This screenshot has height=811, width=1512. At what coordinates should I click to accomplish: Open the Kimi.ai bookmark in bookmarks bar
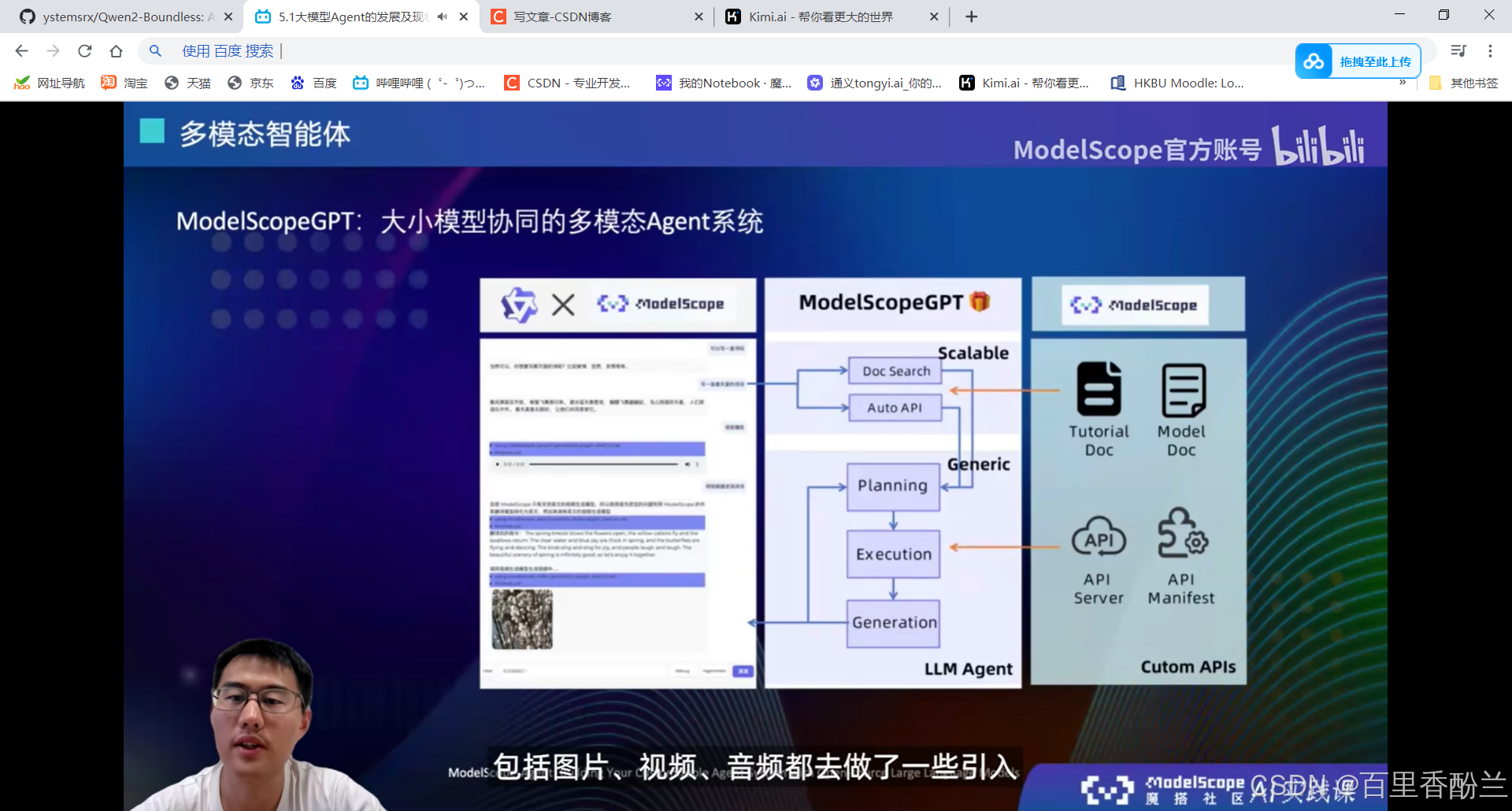point(1025,83)
